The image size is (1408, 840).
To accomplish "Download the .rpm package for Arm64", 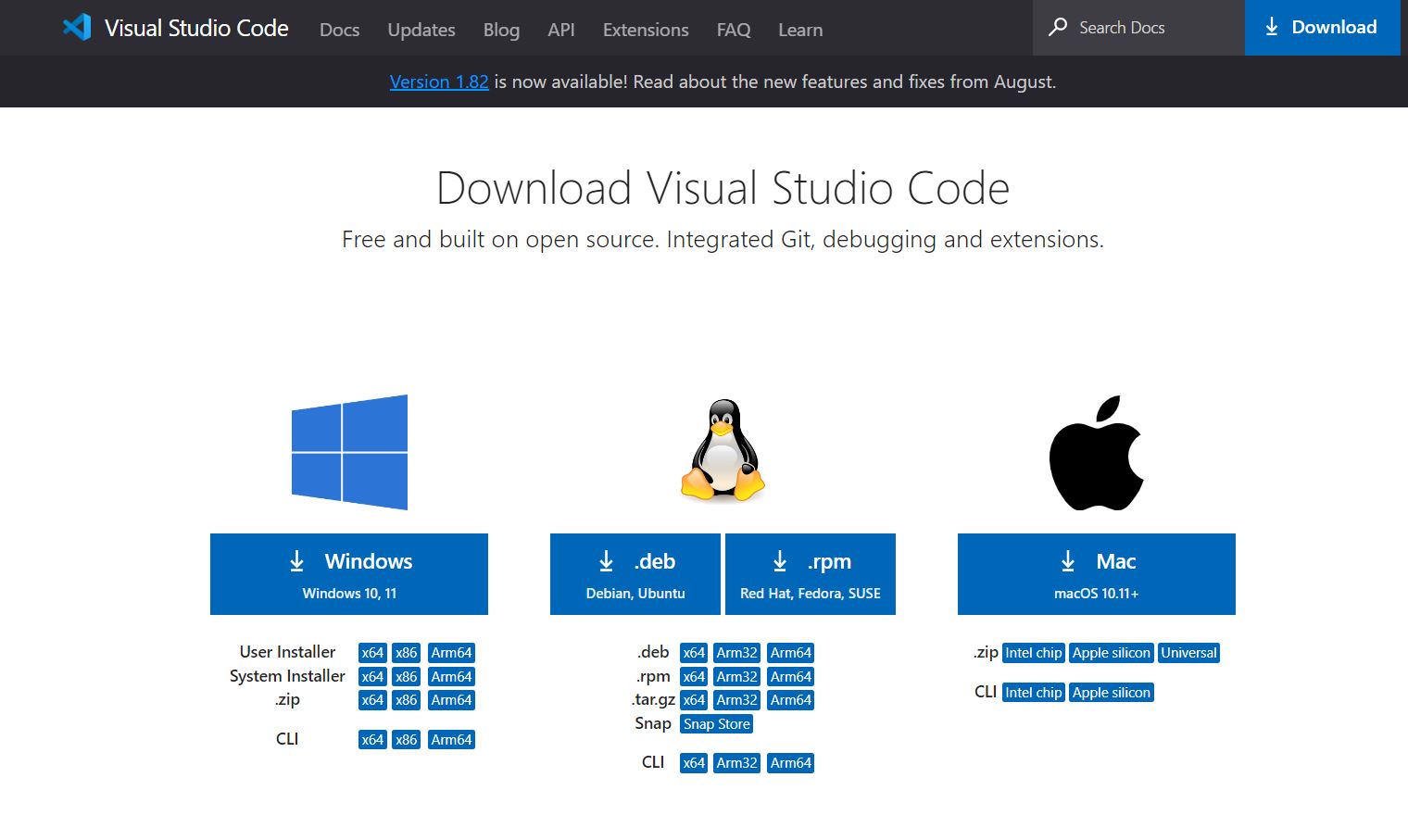I will (790, 676).
